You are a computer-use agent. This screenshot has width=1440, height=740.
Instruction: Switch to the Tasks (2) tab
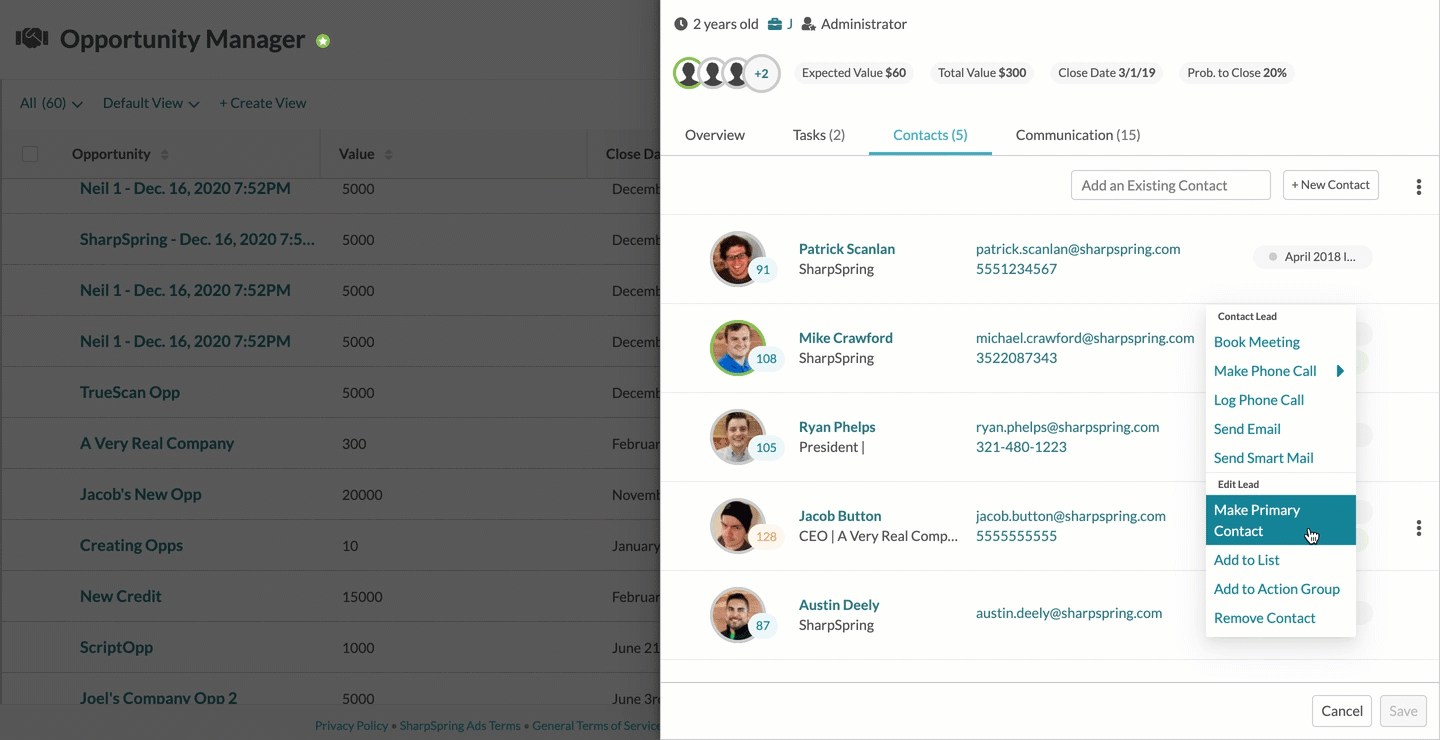[819, 135]
